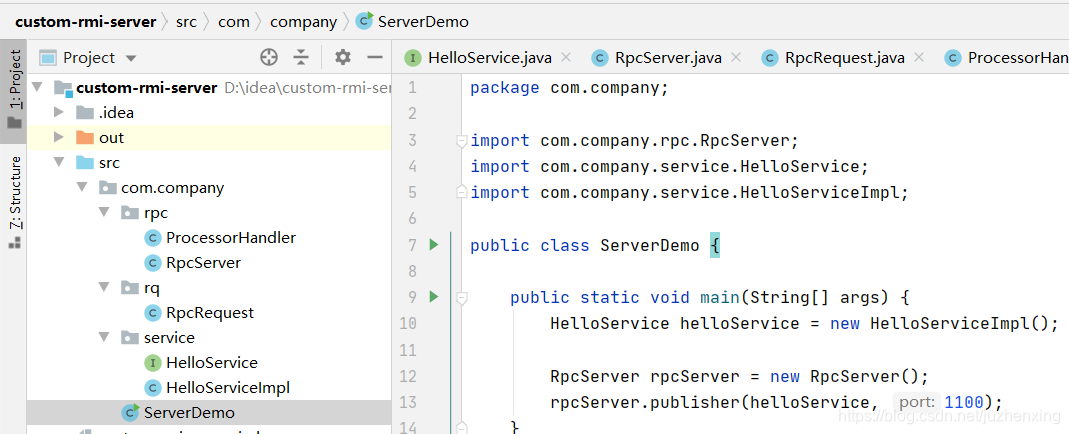
Task: Select the .idea folder in tree
Action: (116, 112)
